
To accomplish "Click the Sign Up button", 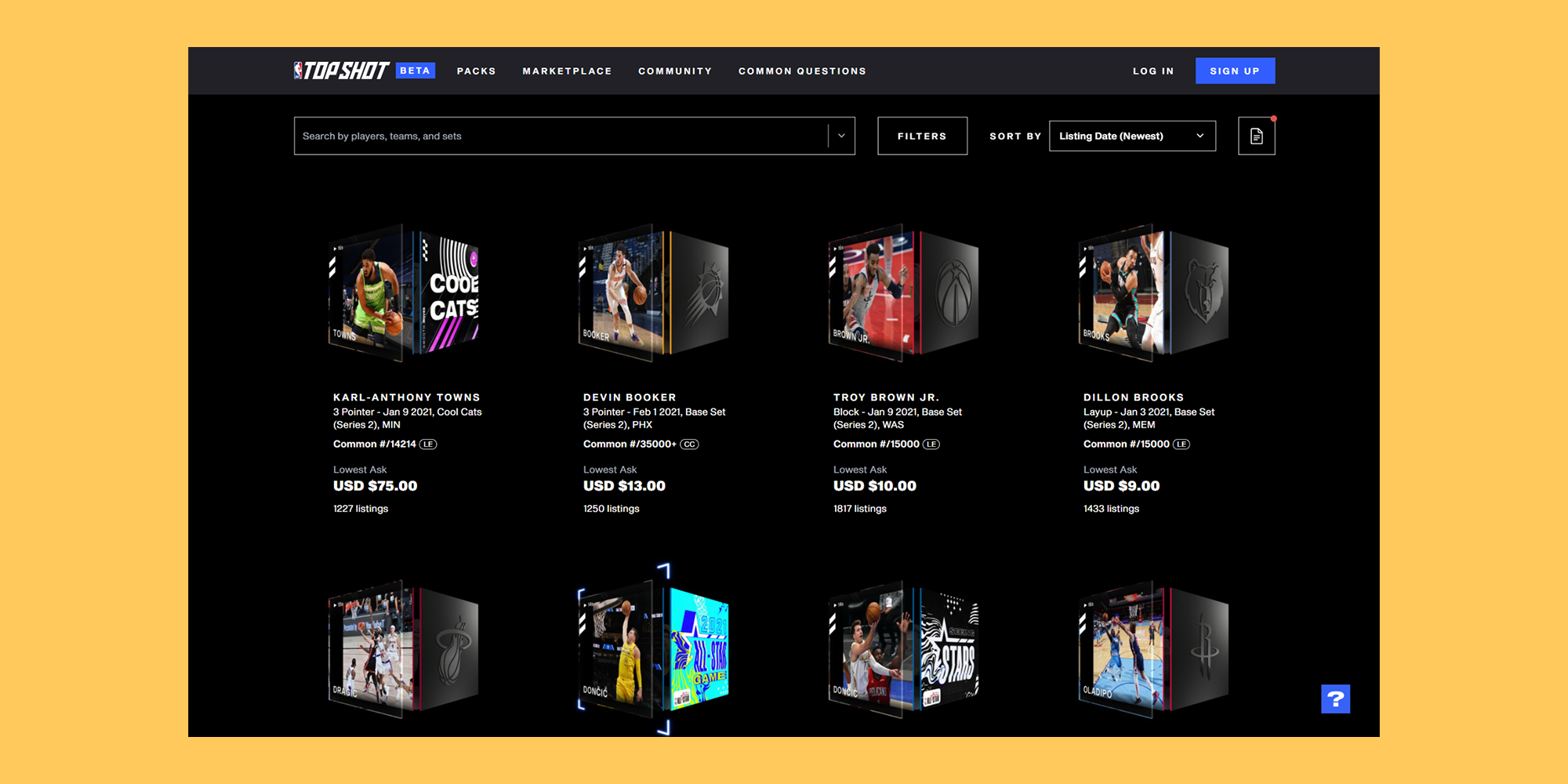I will click(1235, 71).
